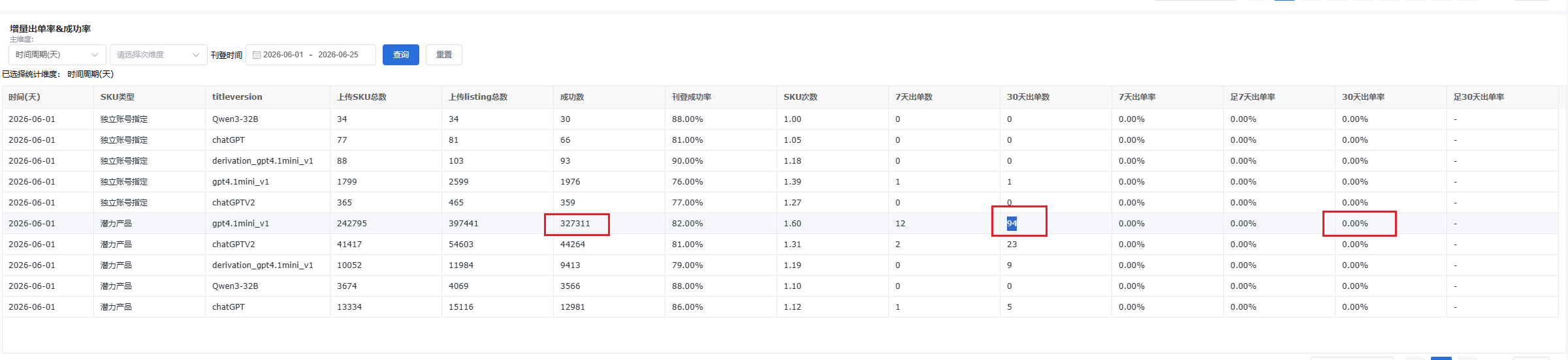Click the SKU total value 13334
This screenshot has width=1568, height=360.
click(x=349, y=307)
